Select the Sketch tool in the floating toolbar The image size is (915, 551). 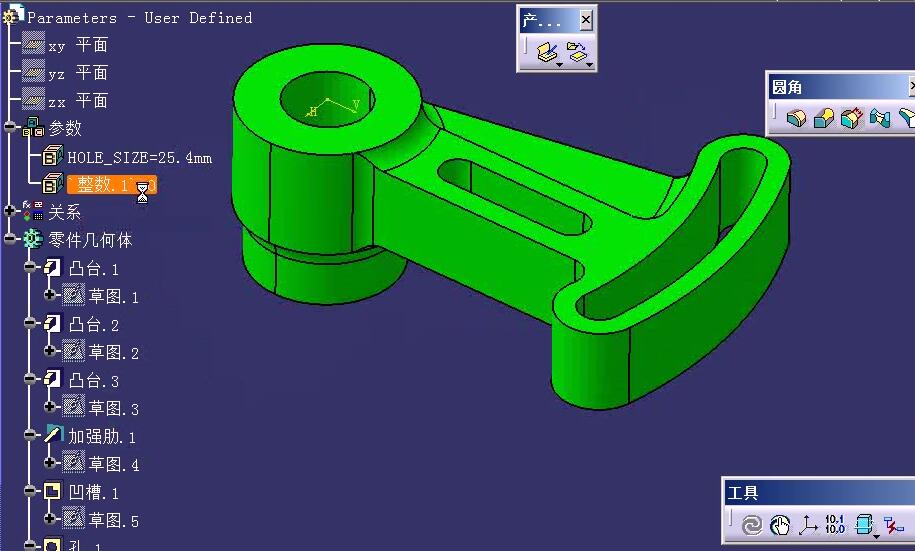point(547,52)
